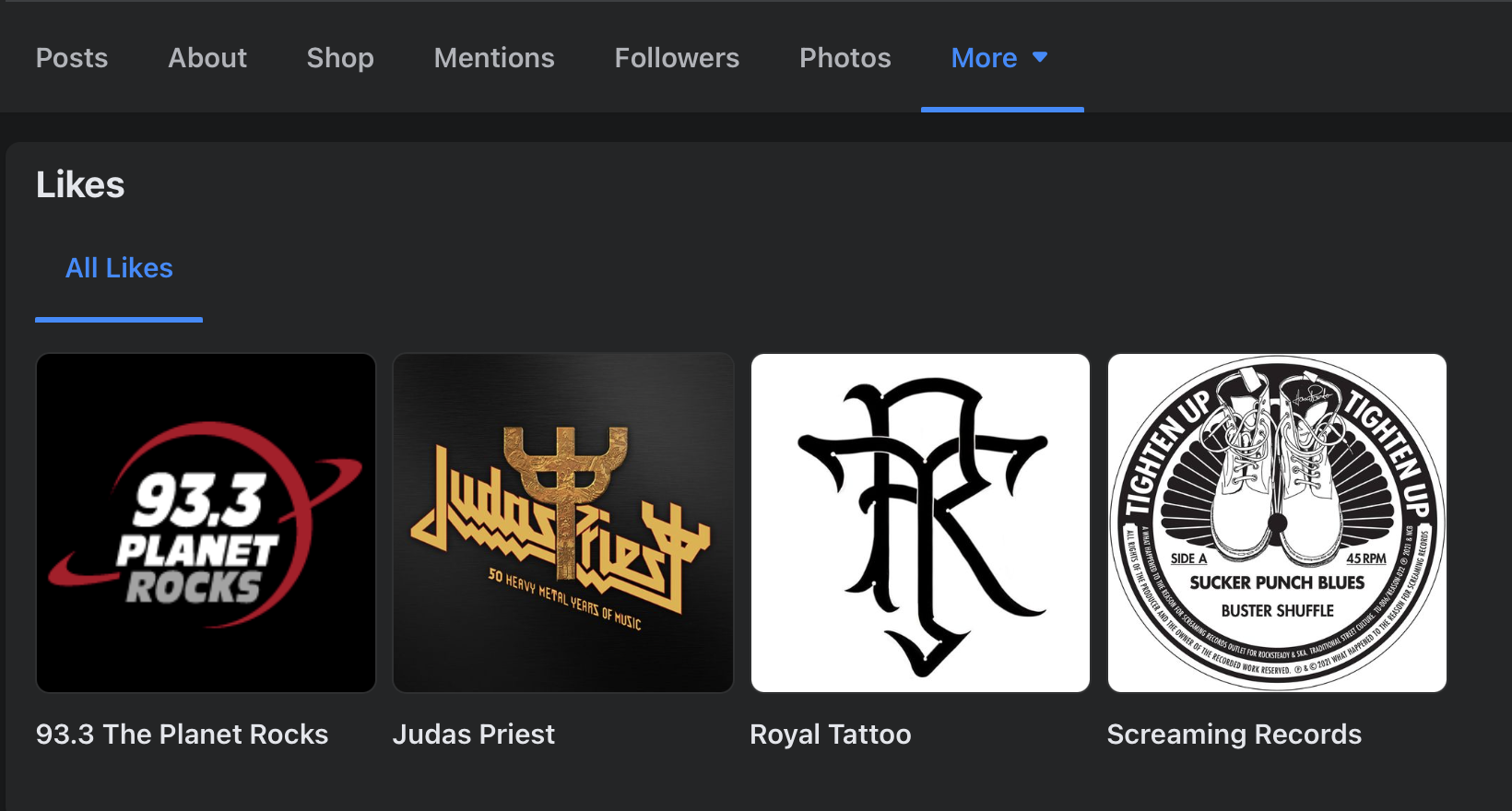This screenshot has width=1512, height=811.
Task: Click the Likes section heading
Action: pyautogui.click(x=80, y=185)
